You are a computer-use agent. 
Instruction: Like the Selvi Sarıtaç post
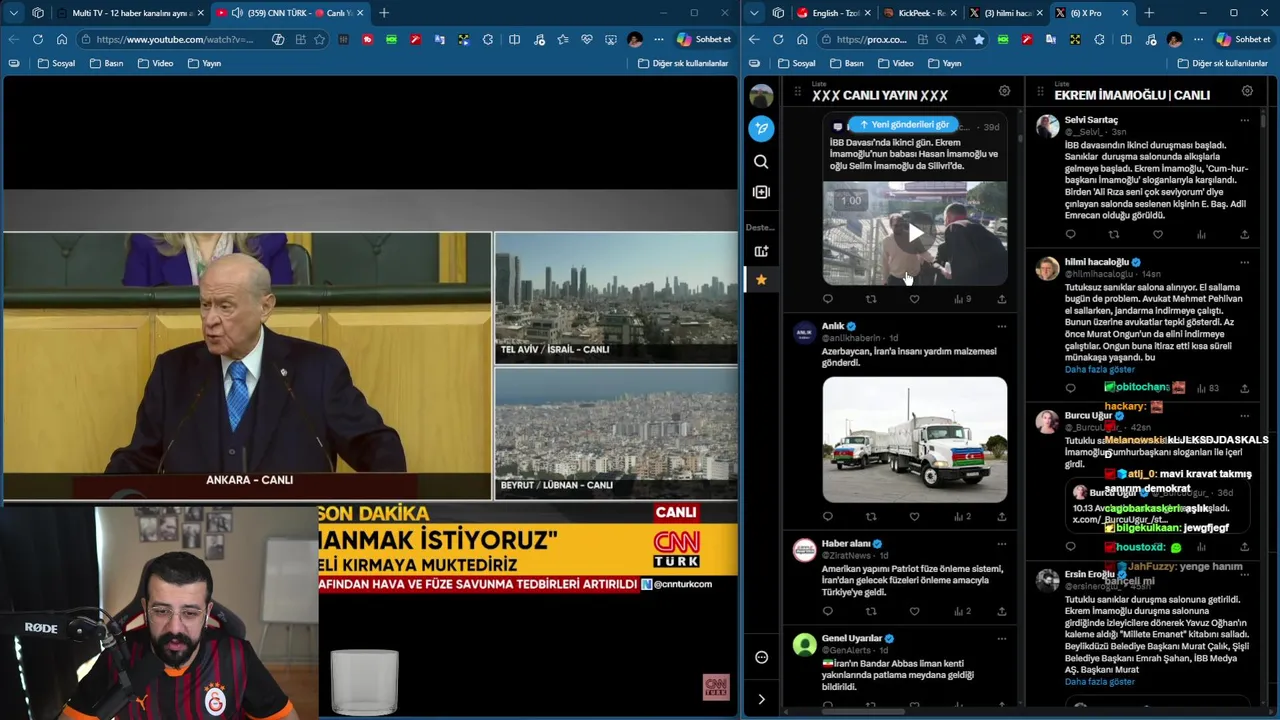[1158, 235]
